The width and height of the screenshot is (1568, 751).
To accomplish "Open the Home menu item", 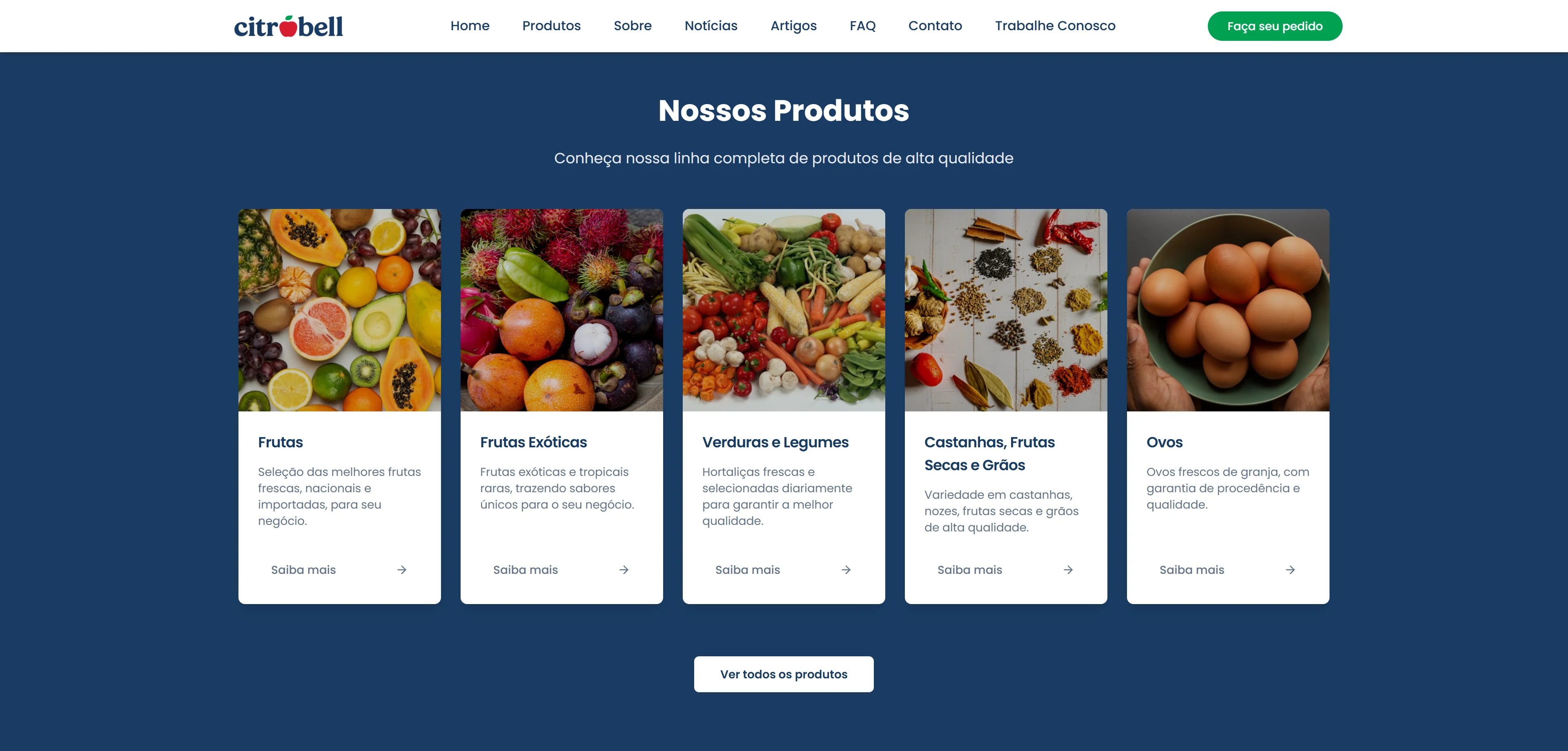I will (x=470, y=26).
